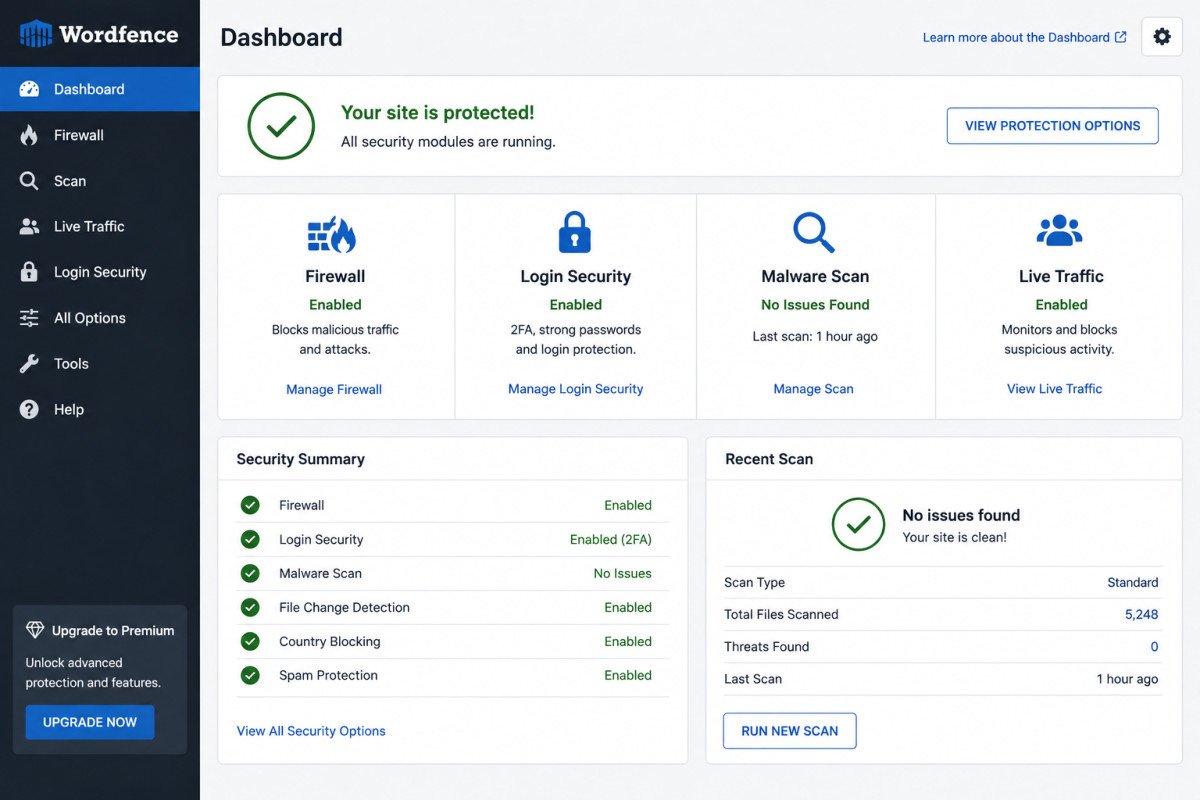The height and width of the screenshot is (800, 1200).
Task: Click the Live Traffic people icon in sidebar
Action: coord(29,227)
